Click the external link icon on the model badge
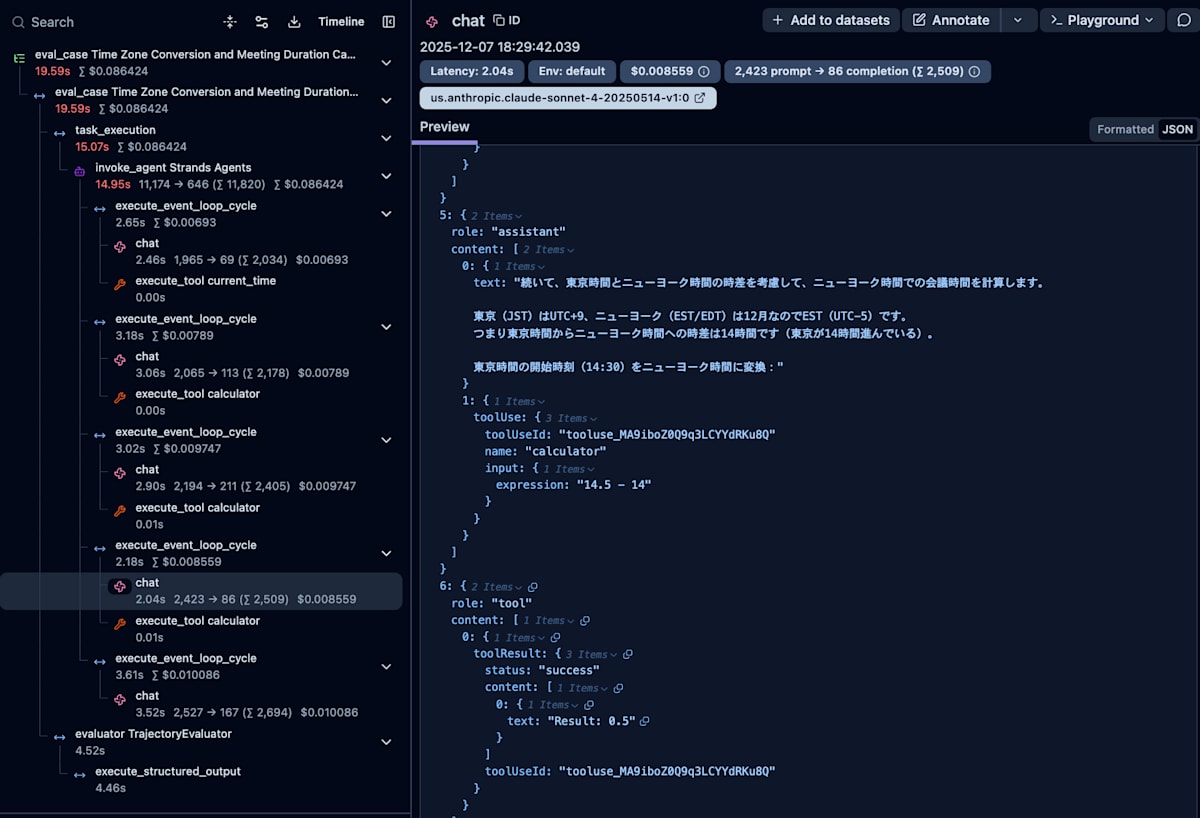 click(x=697, y=97)
